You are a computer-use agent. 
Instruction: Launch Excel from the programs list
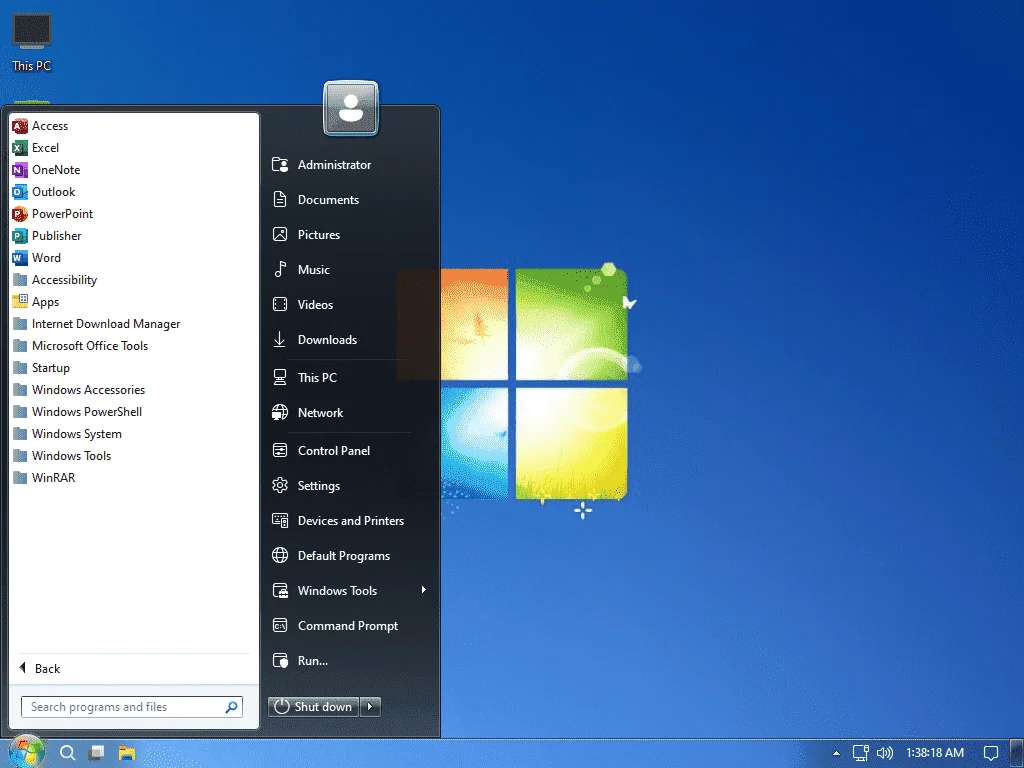point(134,148)
